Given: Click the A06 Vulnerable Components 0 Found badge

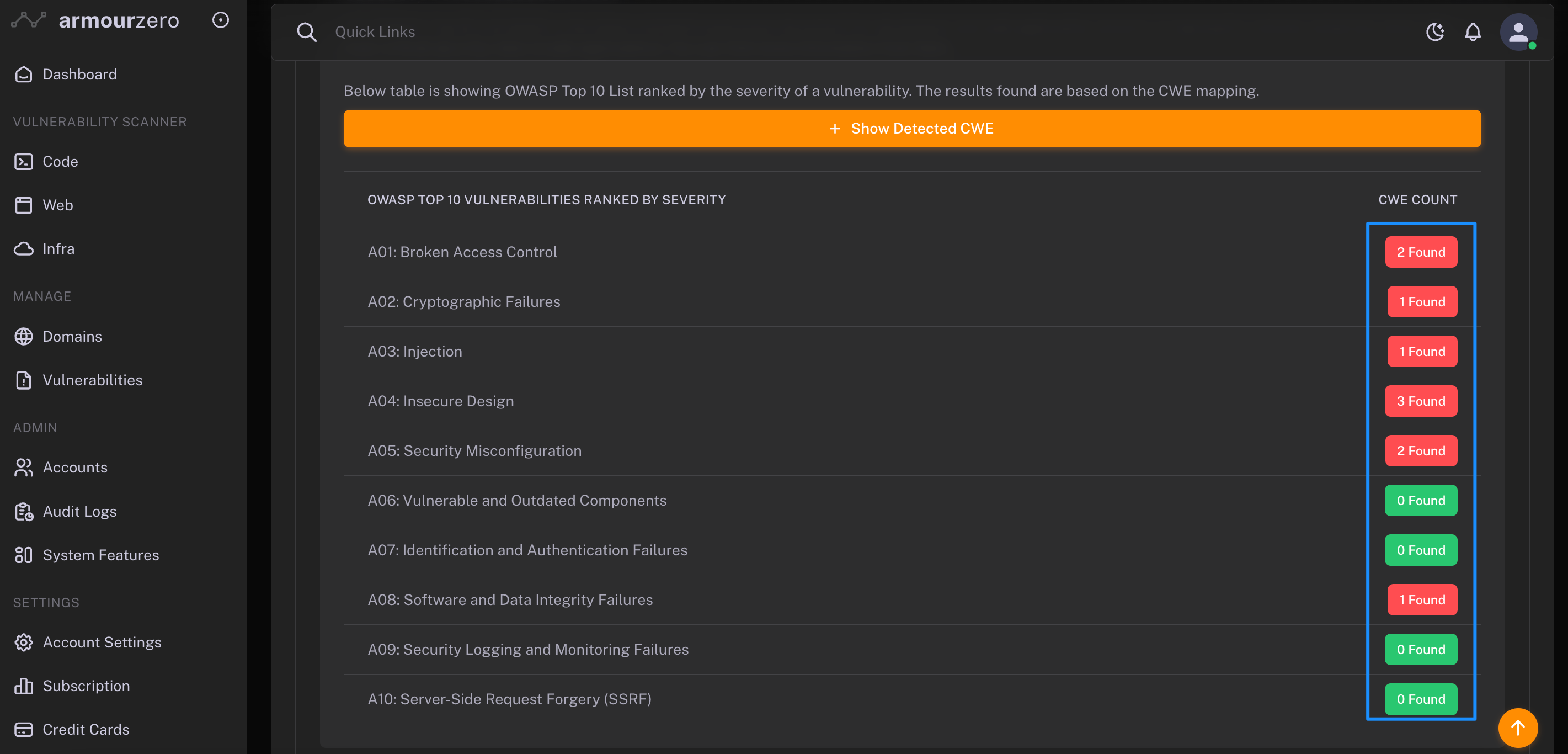Looking at the screenshot, I should click(1420, 500).
